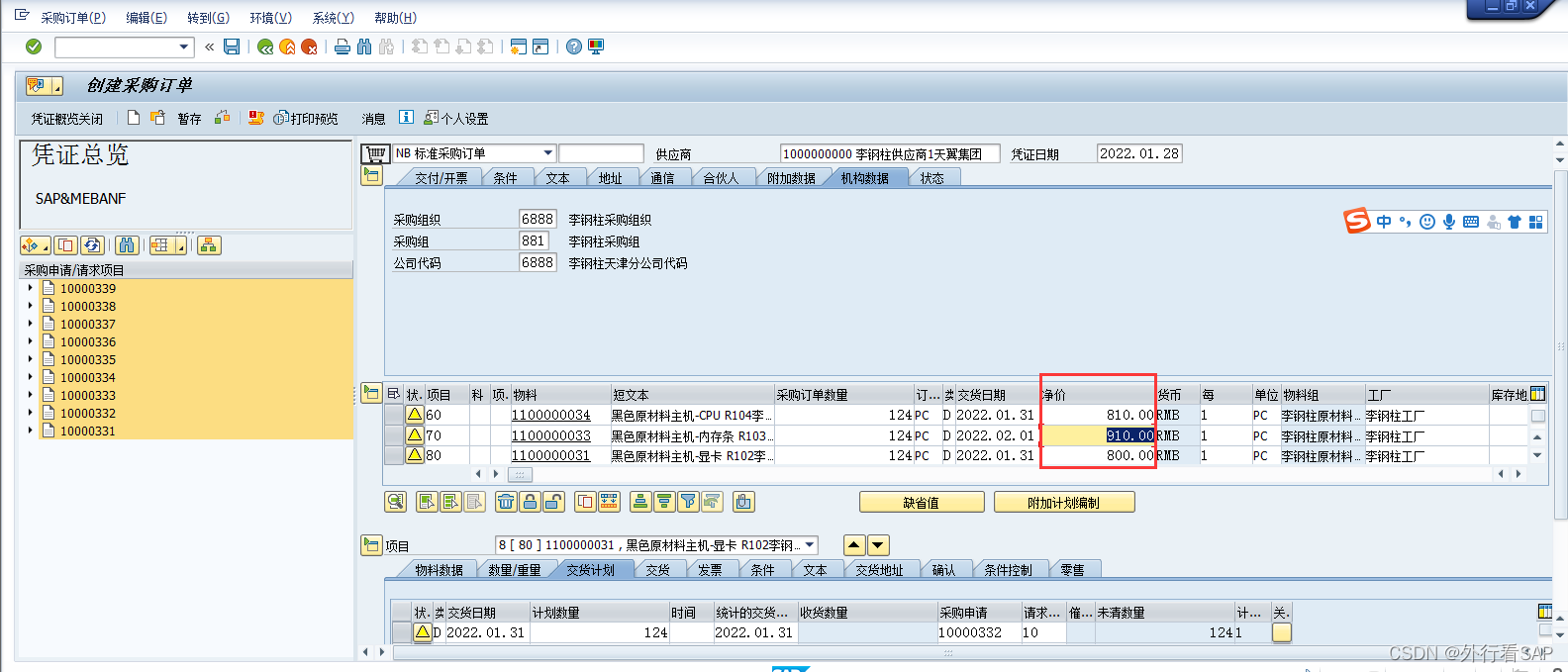Click the Customize local layout monitor icon
The image size is (1568, 672).
596,47
